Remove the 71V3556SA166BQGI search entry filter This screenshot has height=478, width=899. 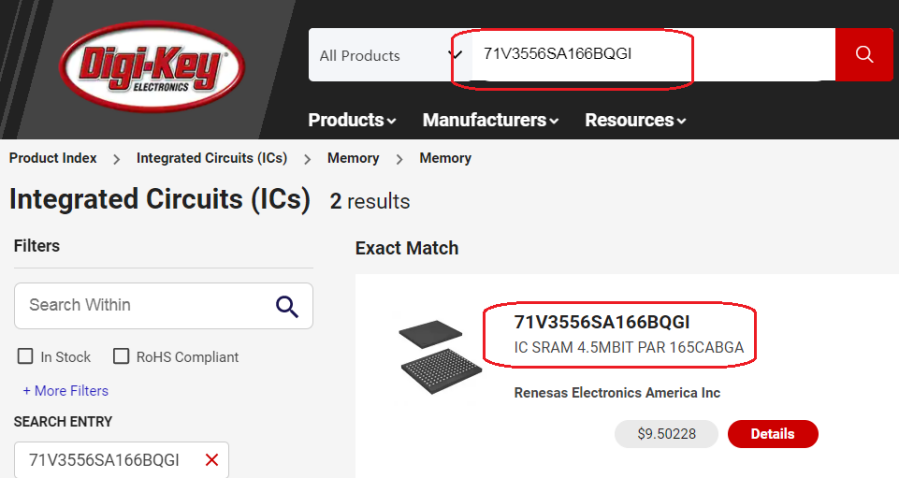pos(211,460)
